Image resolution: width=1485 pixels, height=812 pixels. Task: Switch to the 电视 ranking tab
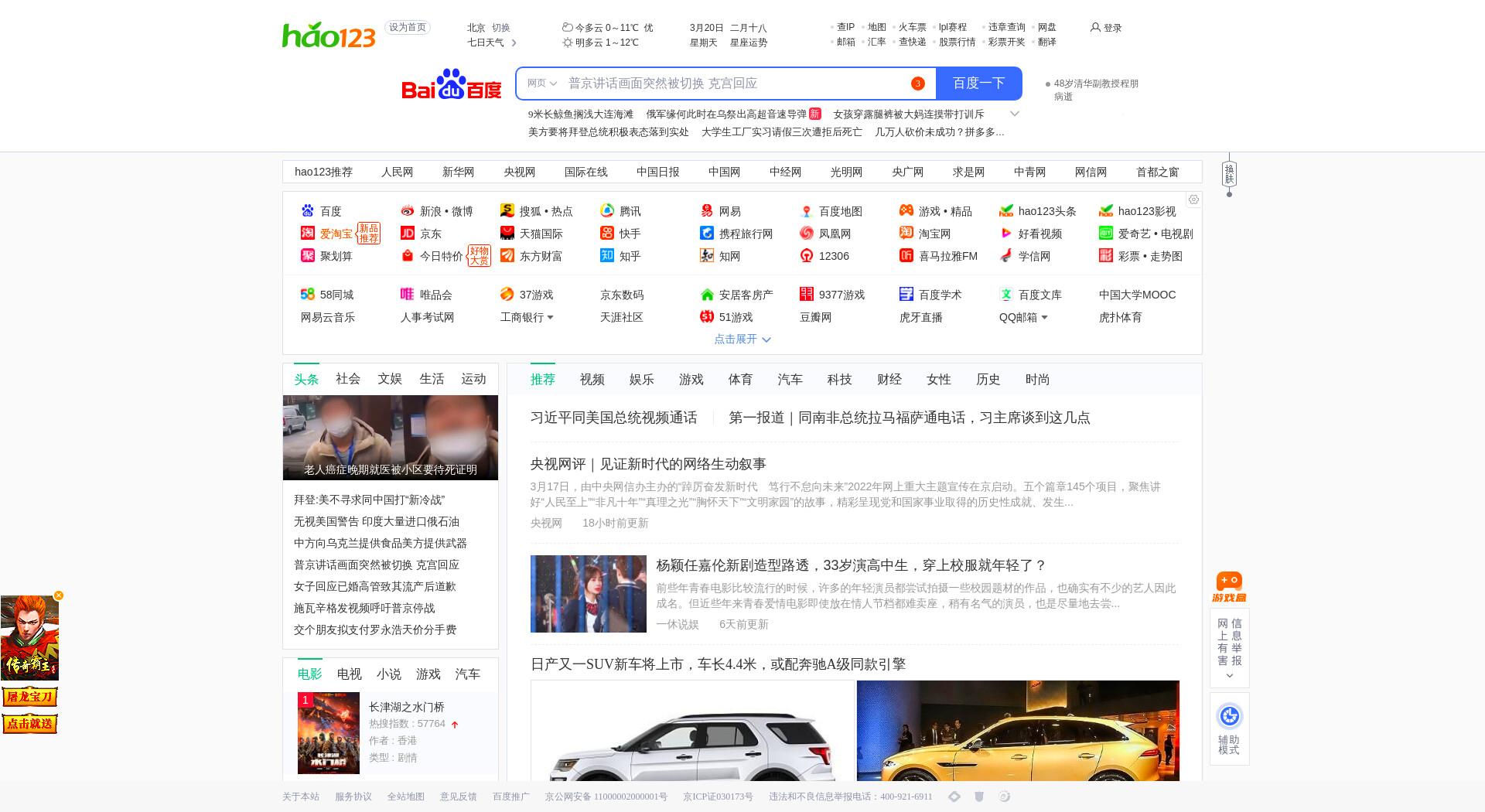[350, 674]
